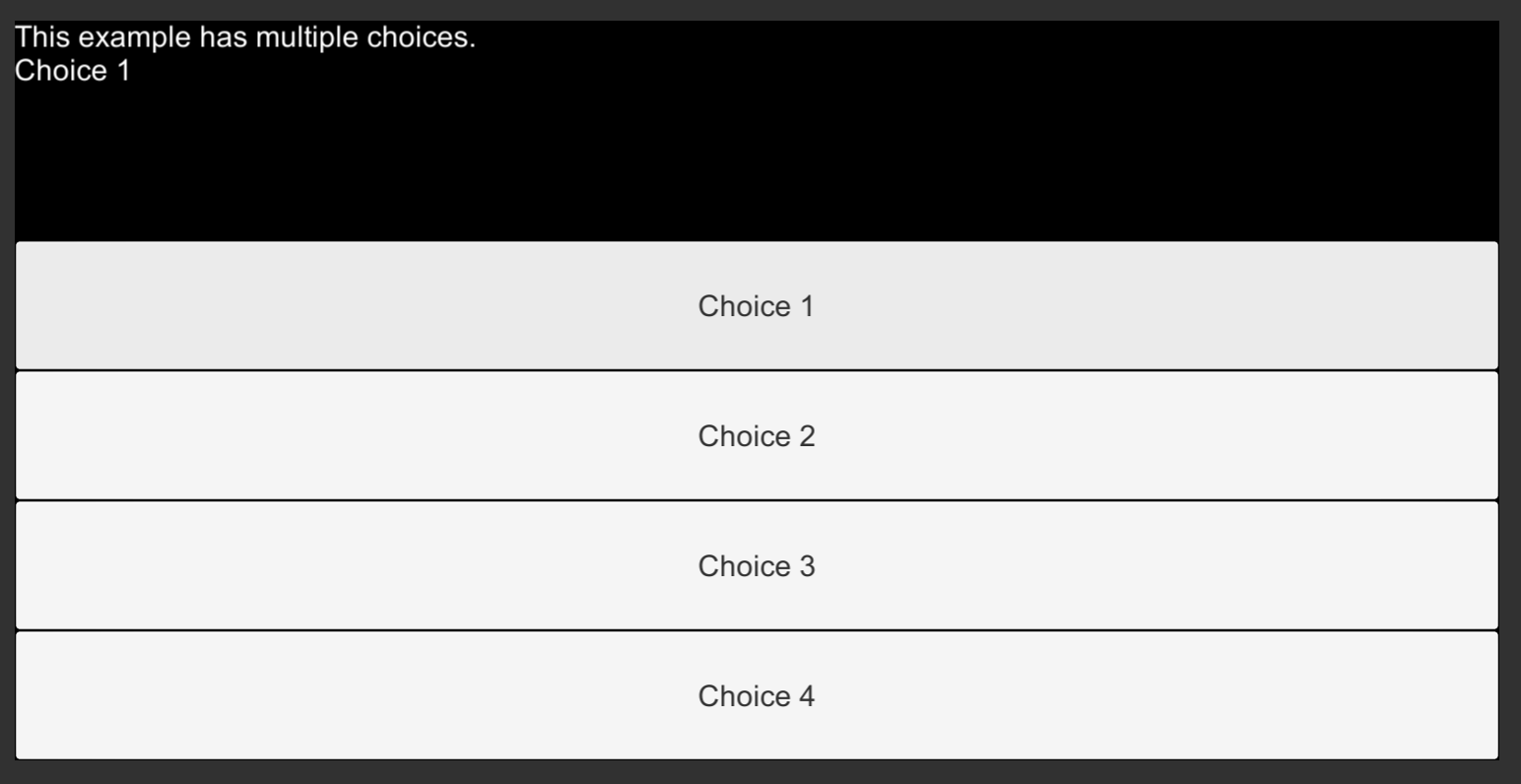The height and width of the screenshot is (784, 1521).
Task: Tap the 'Choice 2' label text
Action: point(757,436)
